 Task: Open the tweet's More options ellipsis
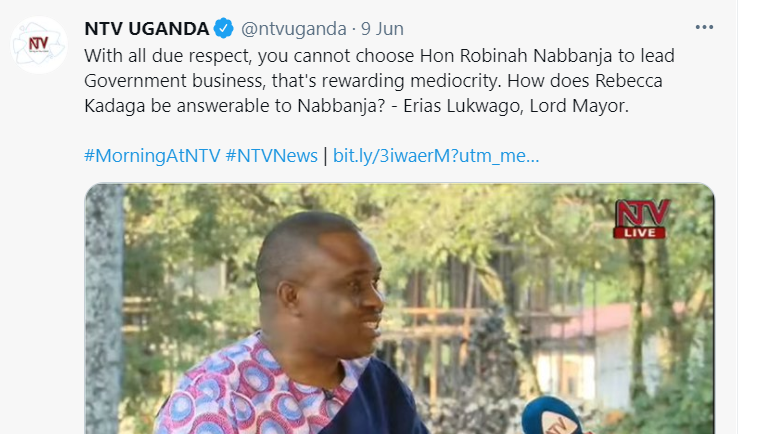coord(705,26)
